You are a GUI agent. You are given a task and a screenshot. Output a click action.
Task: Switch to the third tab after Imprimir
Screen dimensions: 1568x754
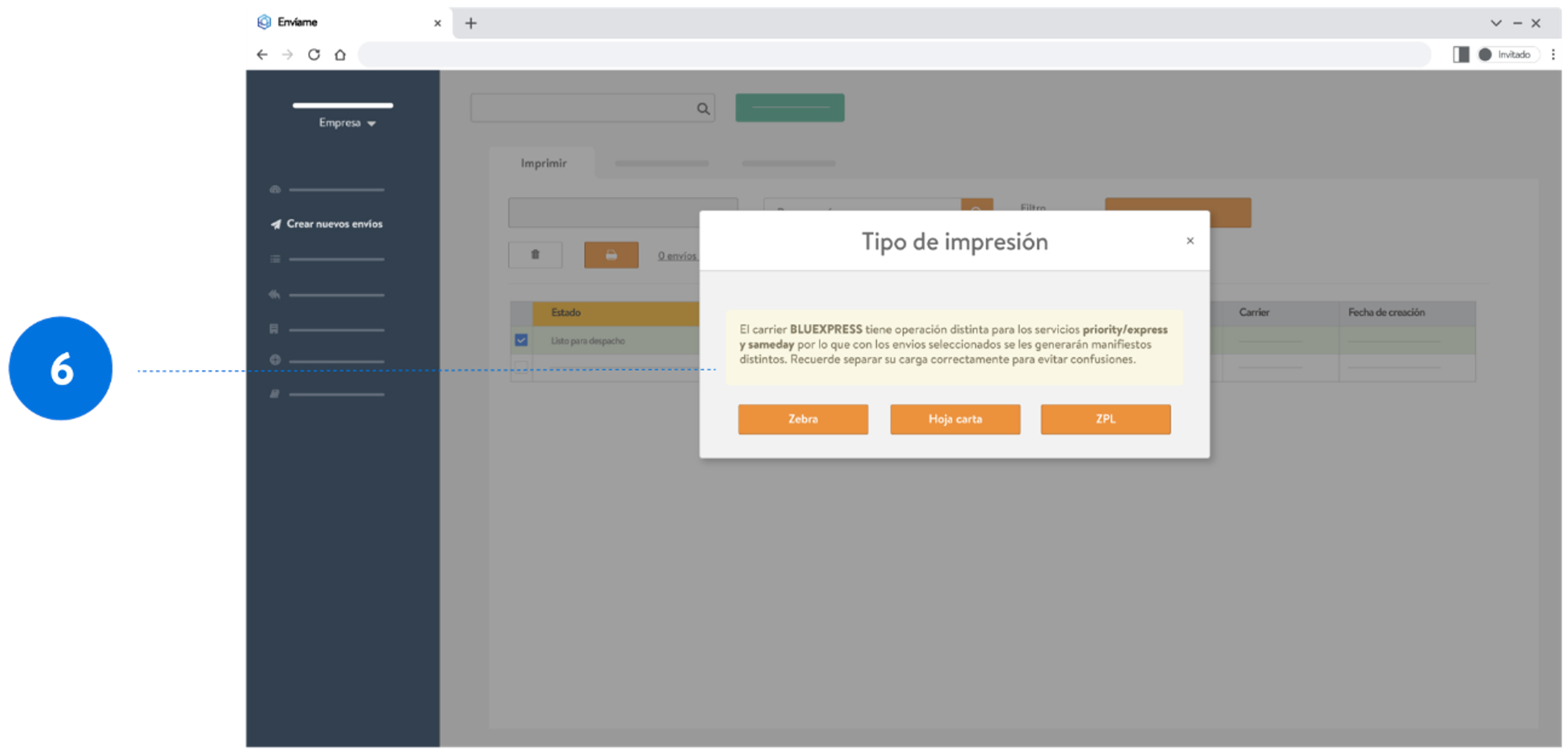pyautogui.click(x=788, y=163)
